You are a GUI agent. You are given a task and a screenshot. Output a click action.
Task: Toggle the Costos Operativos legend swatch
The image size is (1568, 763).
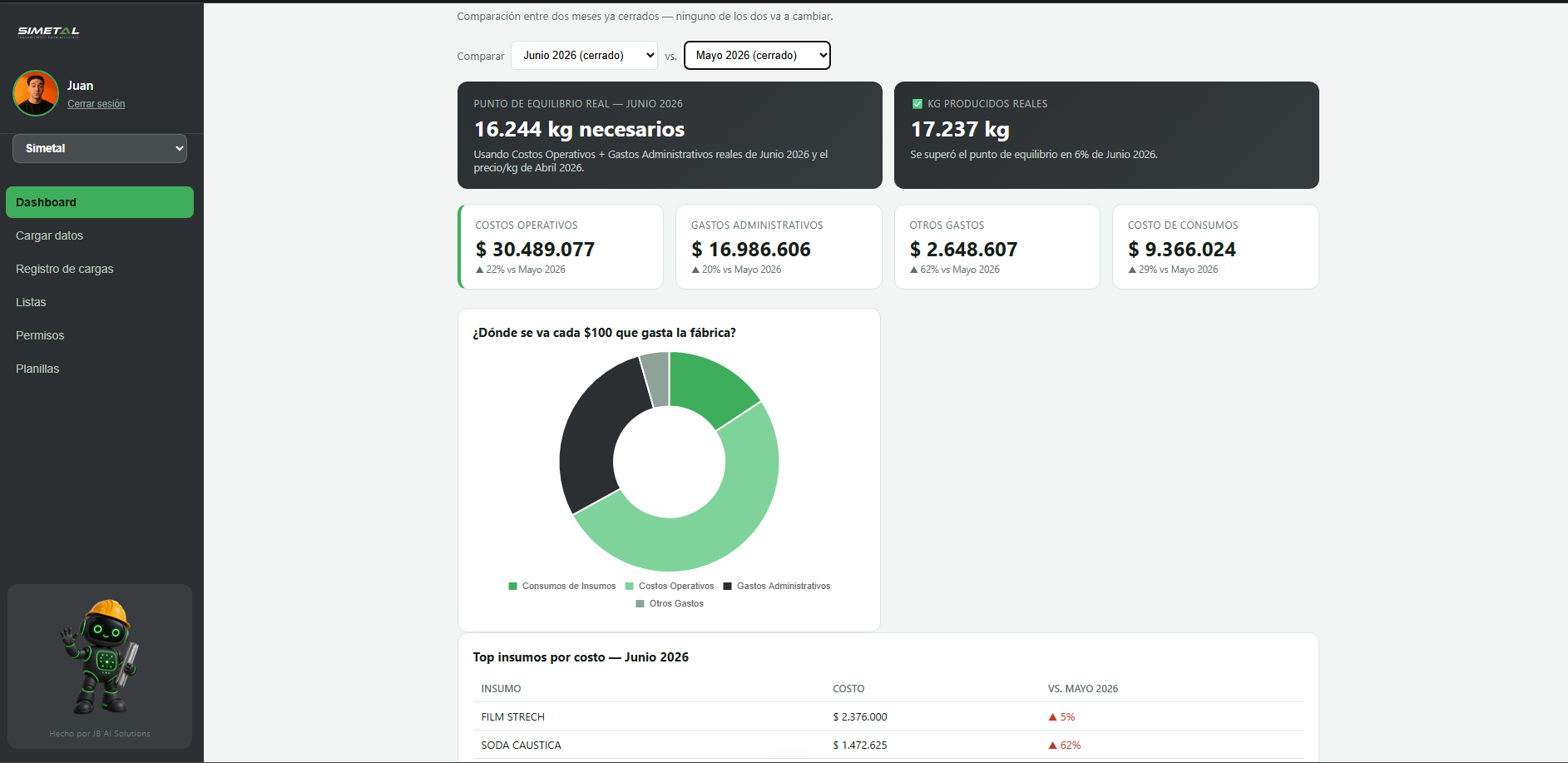click(630, 587)
